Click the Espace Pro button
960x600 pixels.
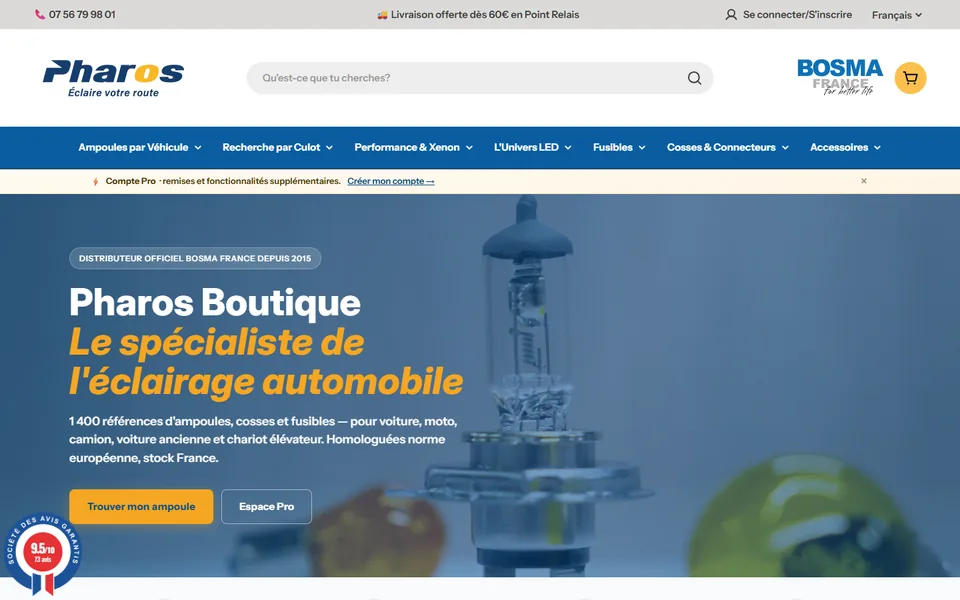[266, 506]
